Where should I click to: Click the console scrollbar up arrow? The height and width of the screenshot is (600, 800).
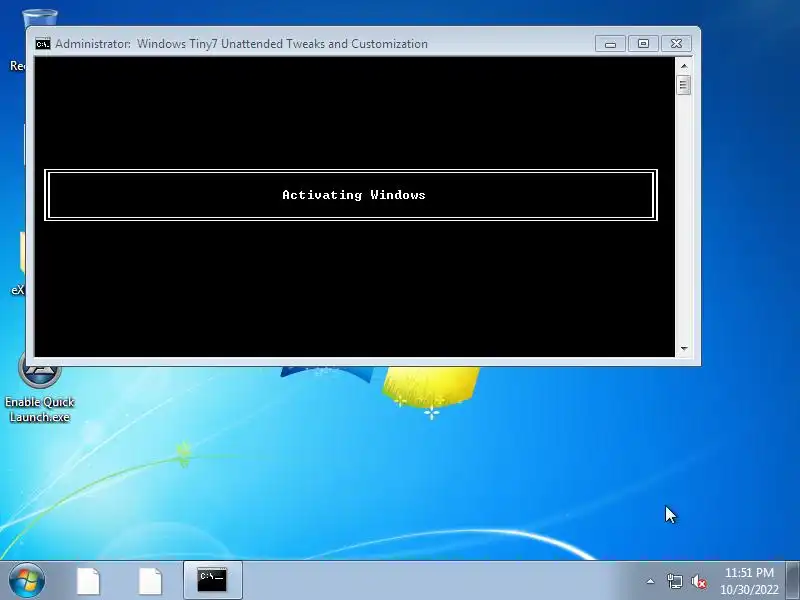pos(684,66)
